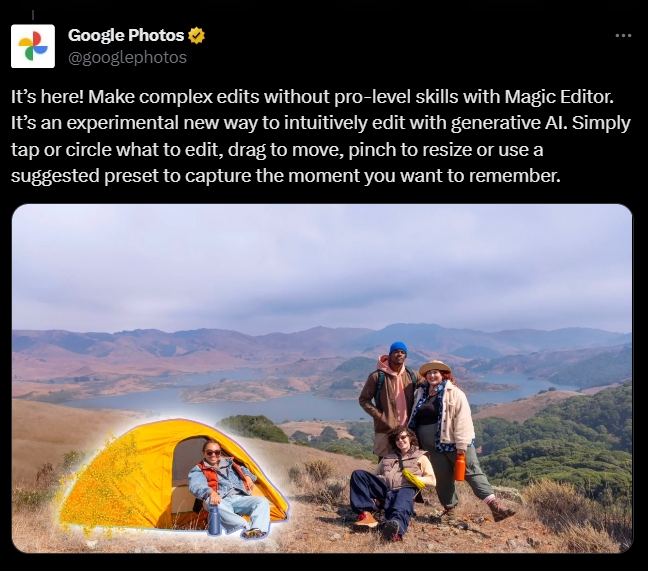The height and width of the screenshot is (571, 648).
Task: Open the attached camping photo
Action: (322, 378)
